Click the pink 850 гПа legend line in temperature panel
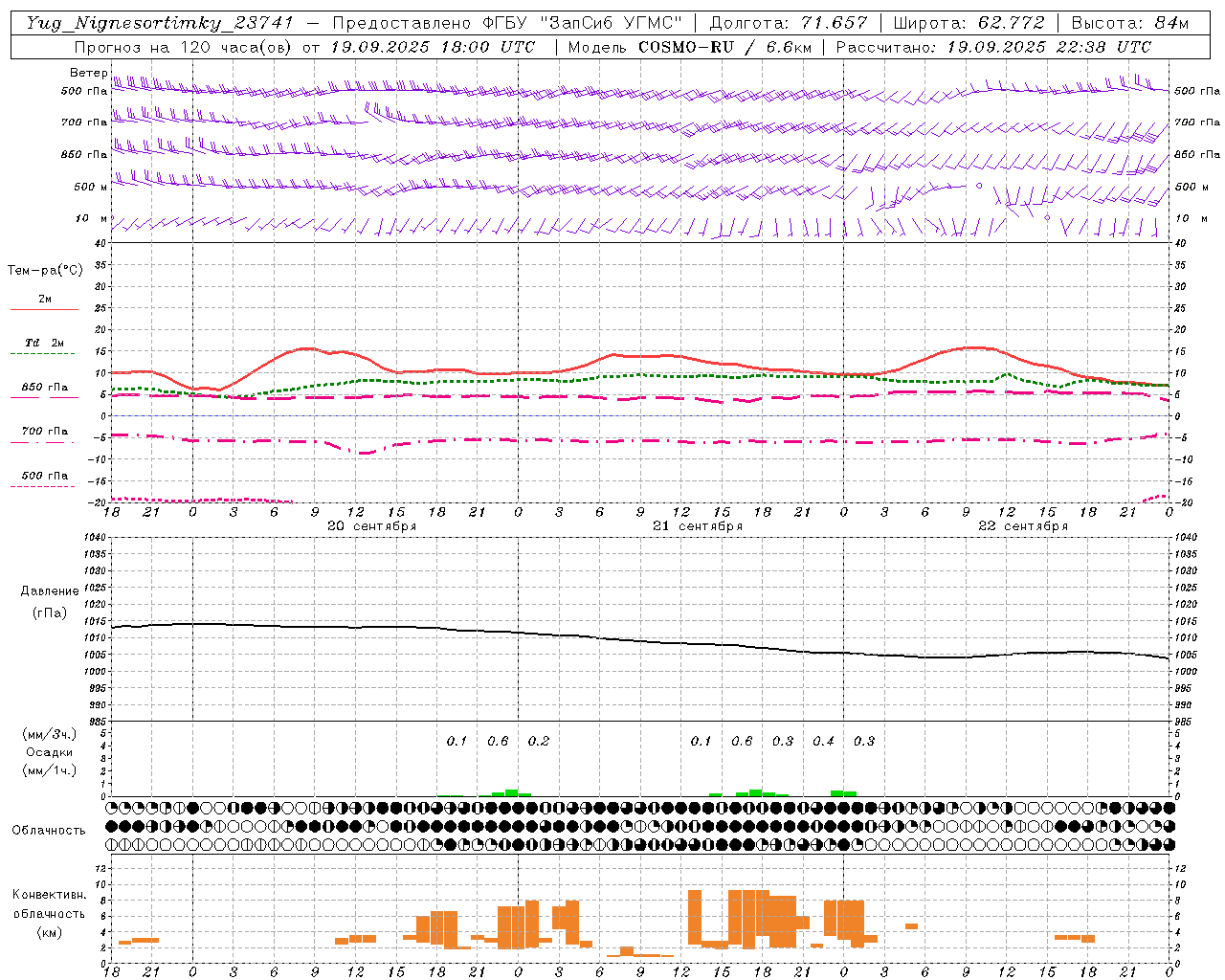 44,397
